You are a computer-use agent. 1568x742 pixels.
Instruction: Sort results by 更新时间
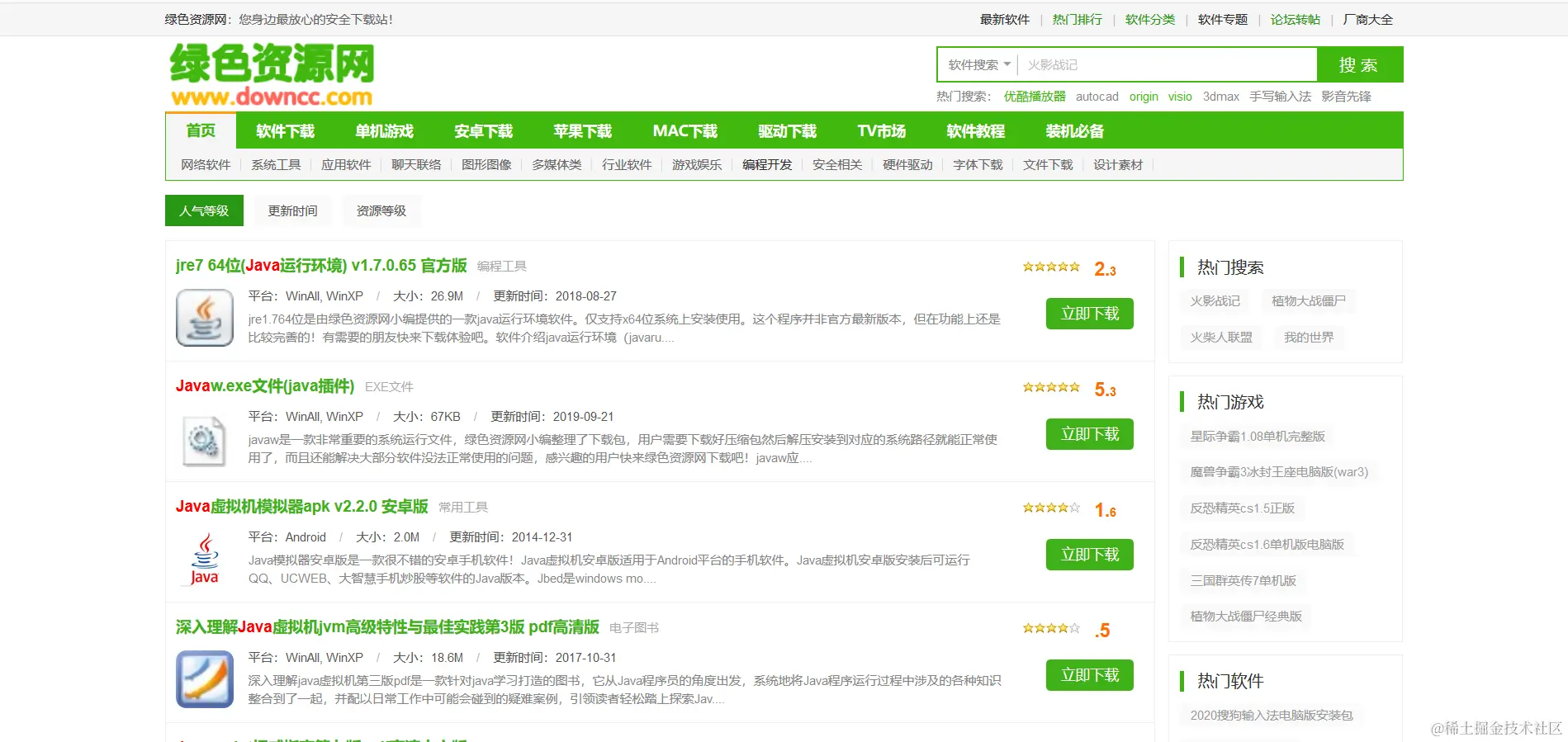pyautogui.click(x=292, y=210)
